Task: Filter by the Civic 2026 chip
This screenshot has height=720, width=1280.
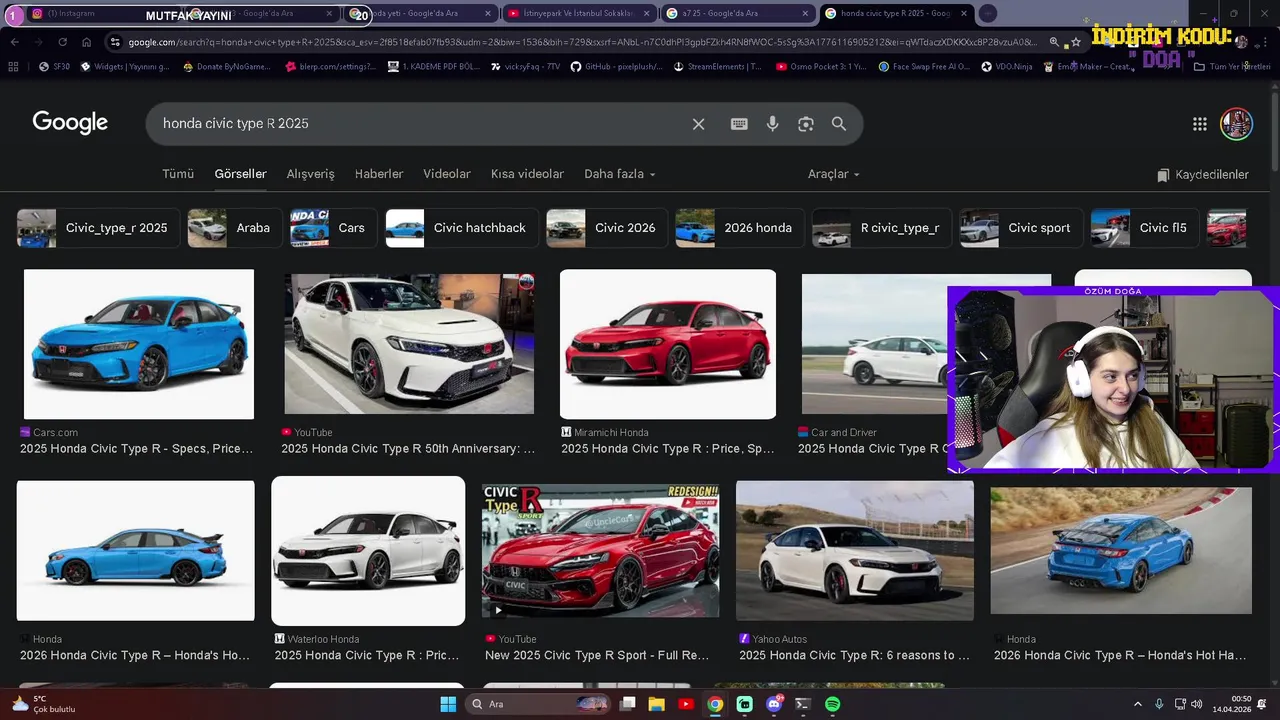Action: coord(607,228)
